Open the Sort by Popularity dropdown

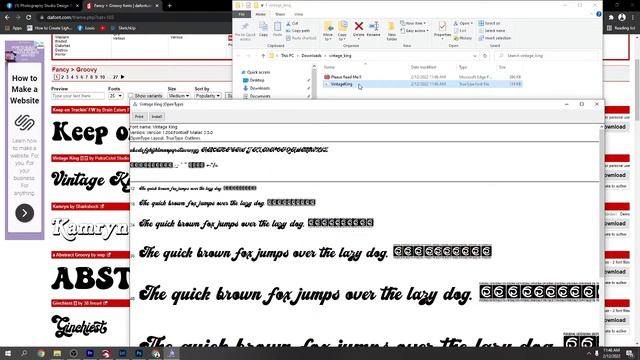point(208,96)
